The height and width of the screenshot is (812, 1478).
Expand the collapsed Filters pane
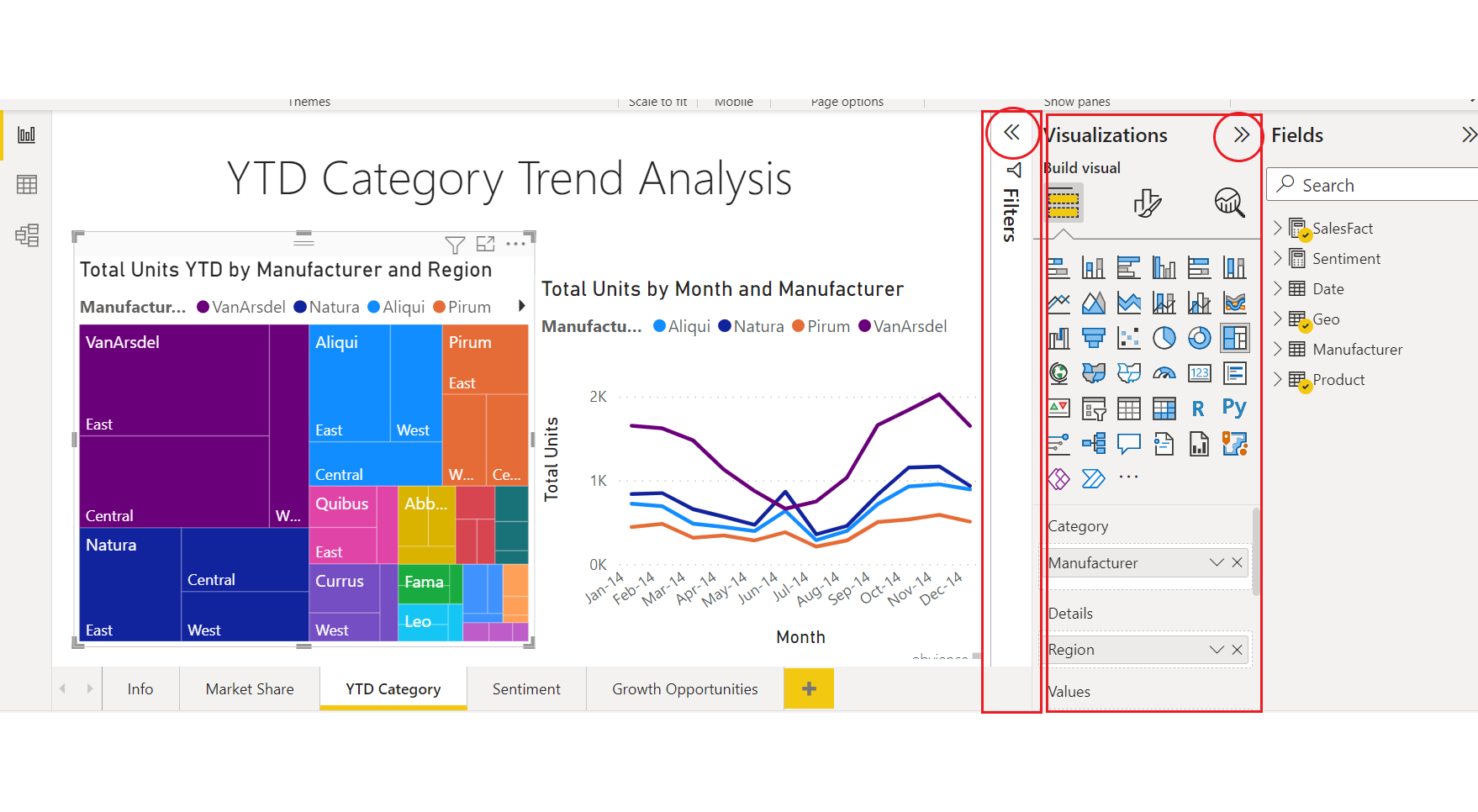pyautogui.click(x=1011, y=133)
